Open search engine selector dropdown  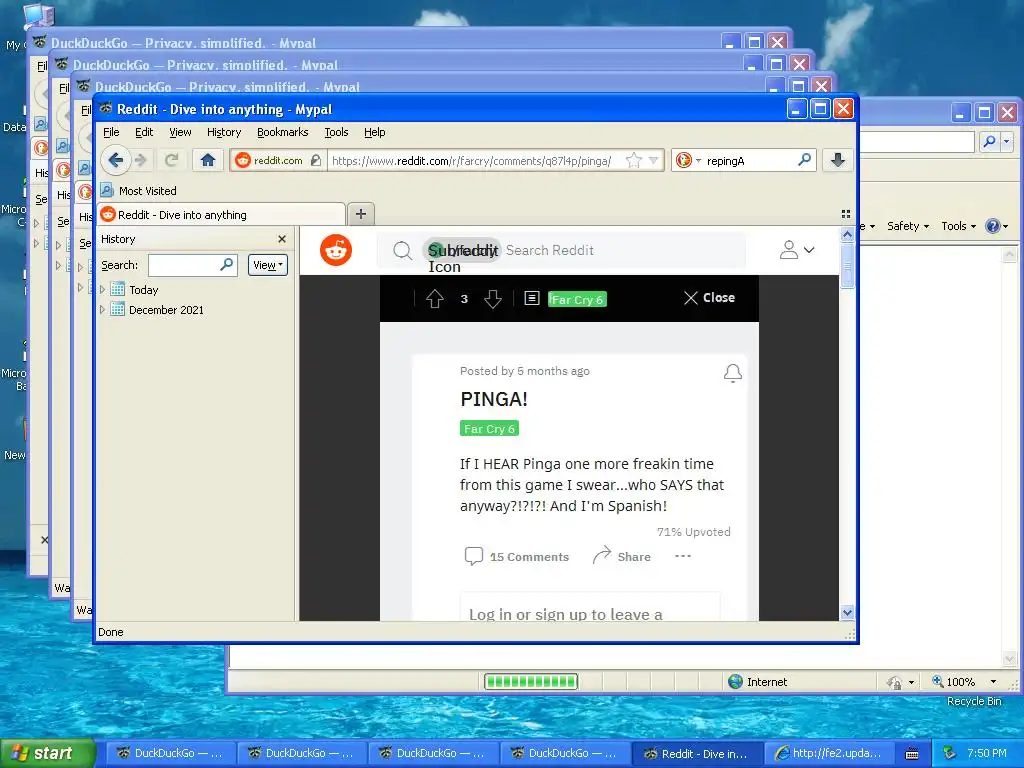pos(688,160)
